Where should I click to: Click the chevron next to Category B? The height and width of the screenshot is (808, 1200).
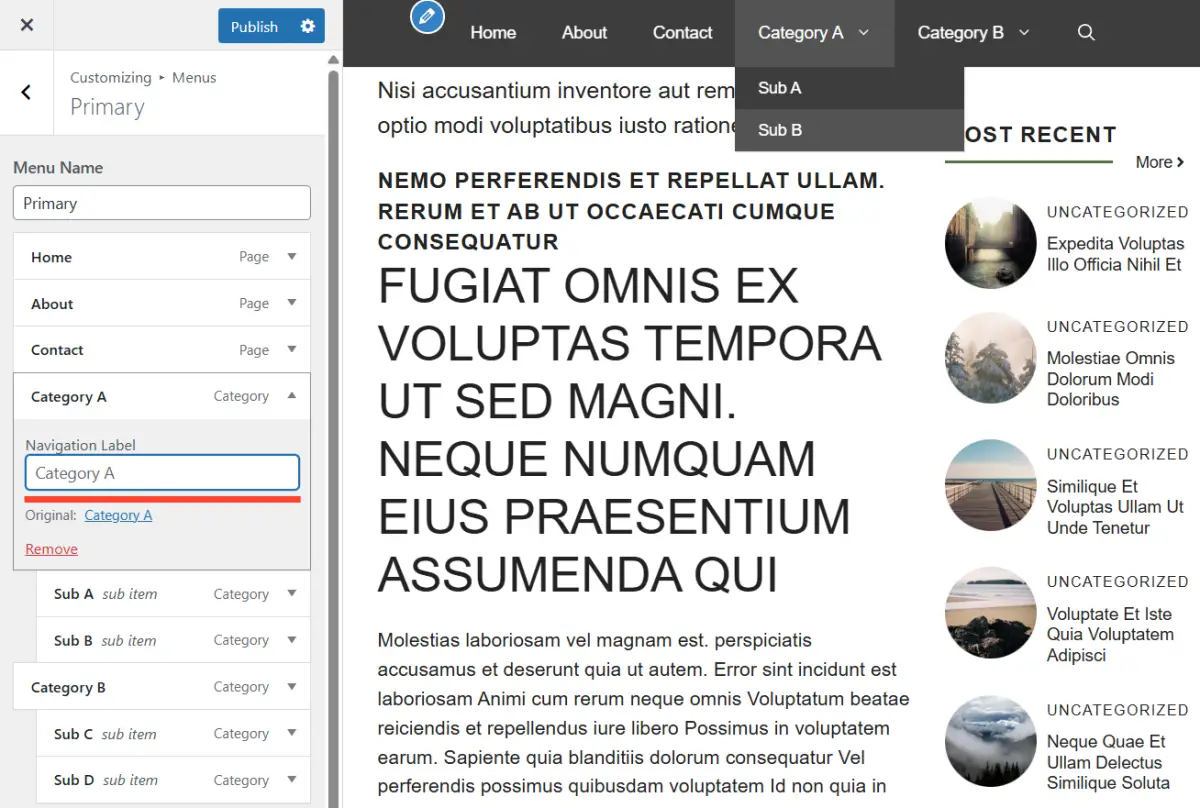point(1024,33)
